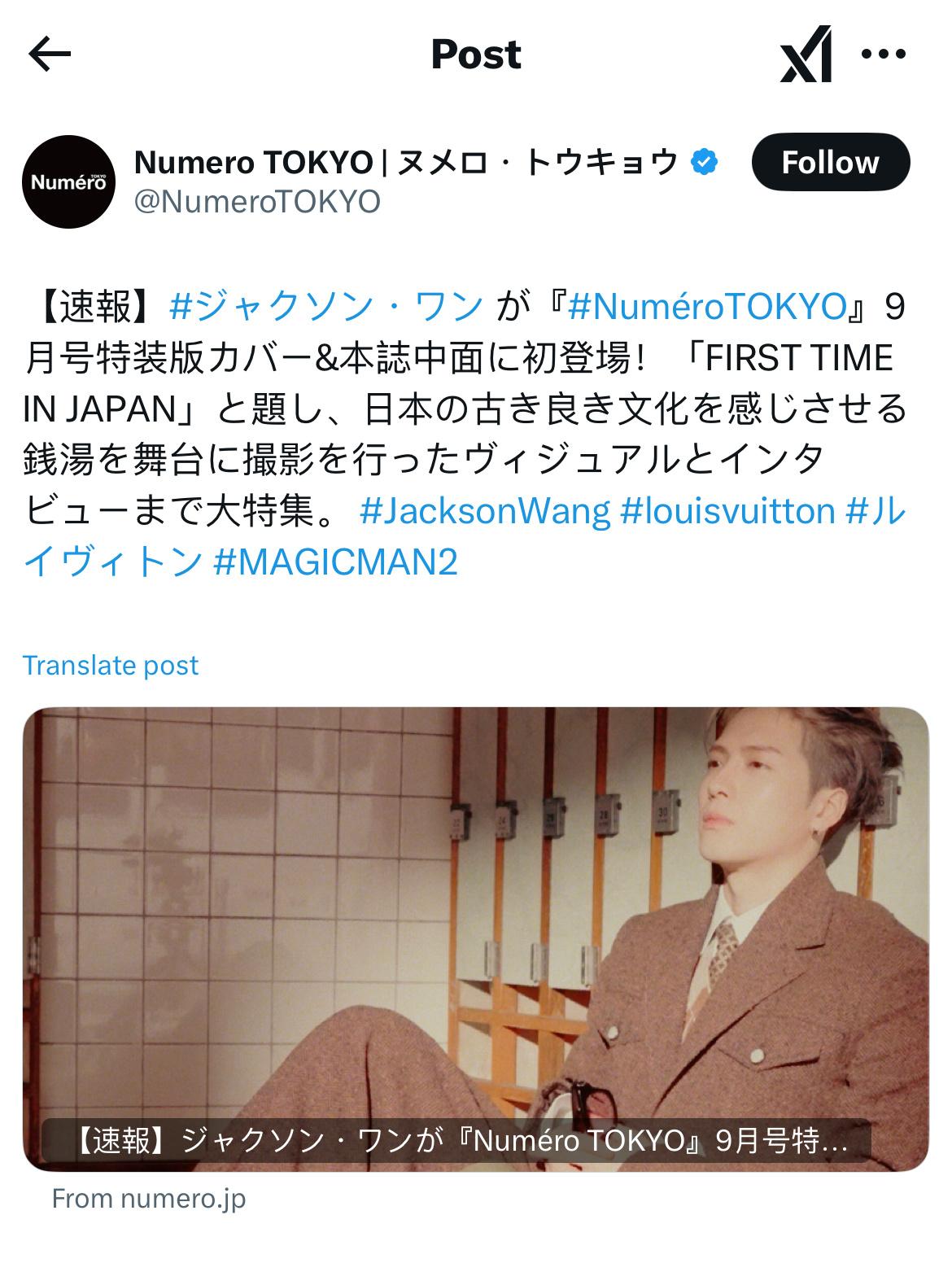Click Translate post

[111, 666]
